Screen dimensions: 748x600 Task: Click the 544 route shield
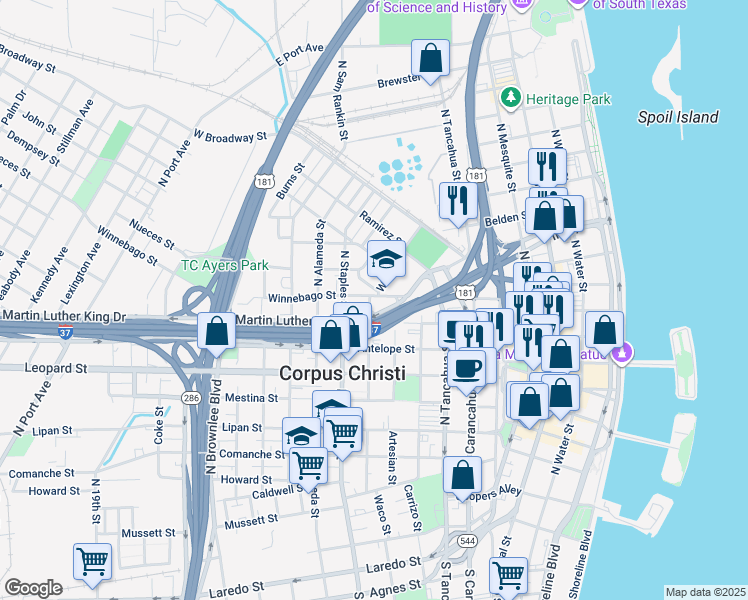point(467,540)
